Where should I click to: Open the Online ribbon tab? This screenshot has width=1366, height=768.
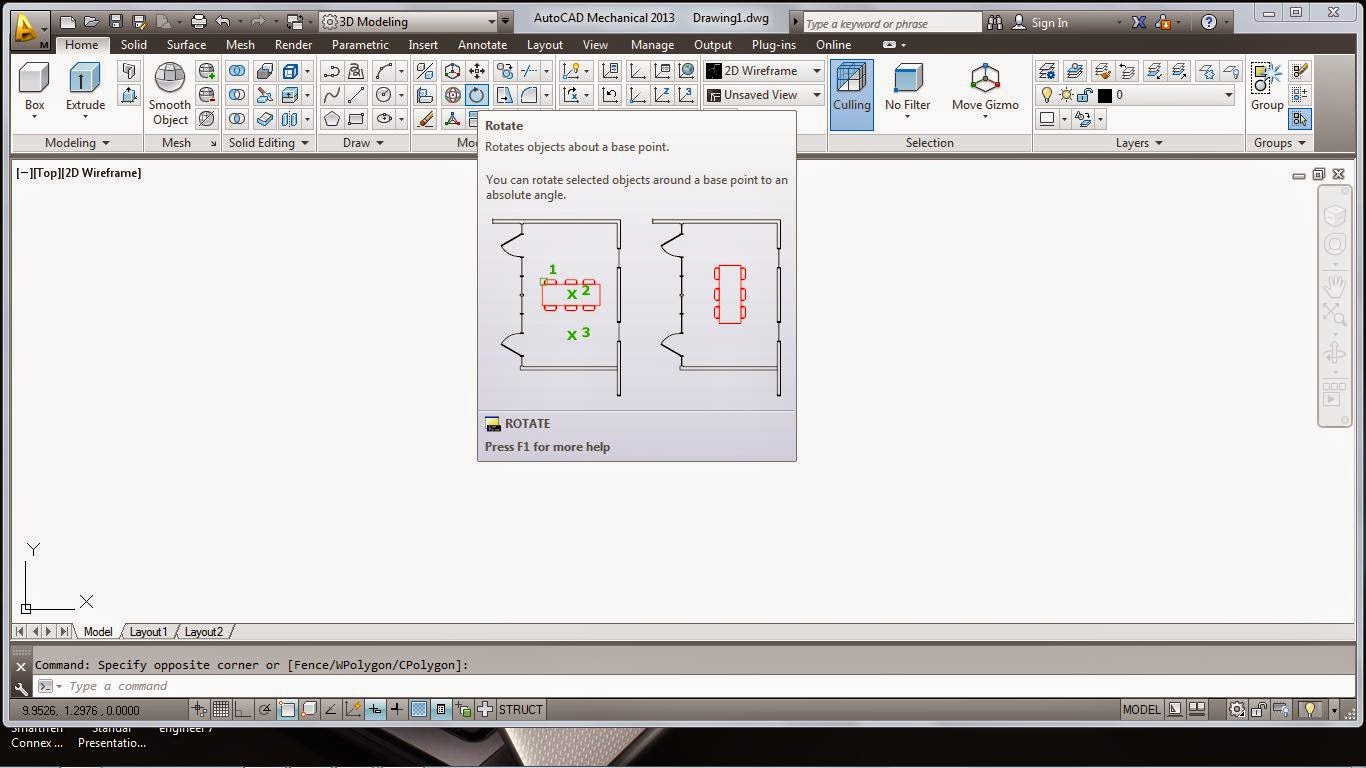click(833, 45)
